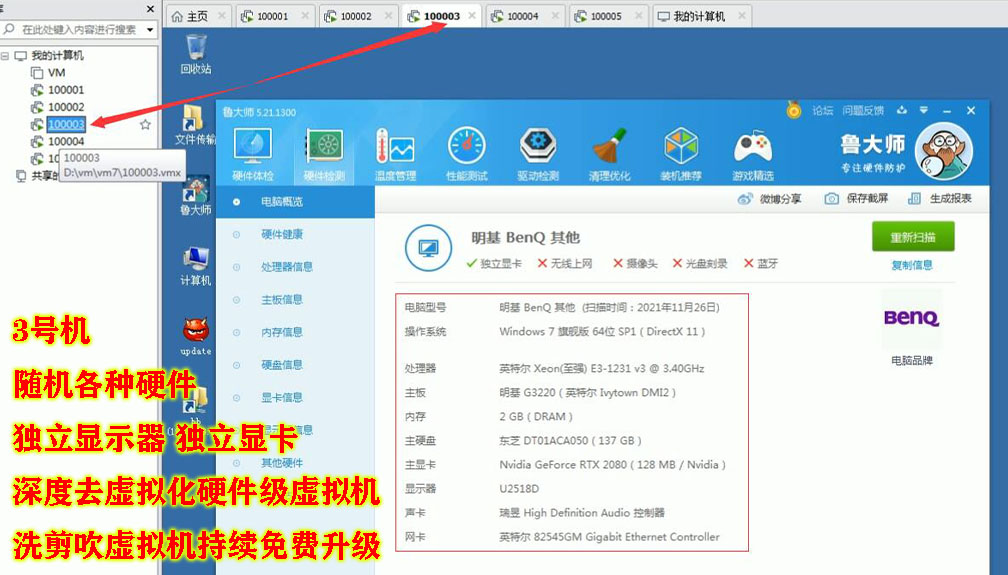Open the 鲁大师 title bar dropdown menu arrow

click(x=924, y=110)
